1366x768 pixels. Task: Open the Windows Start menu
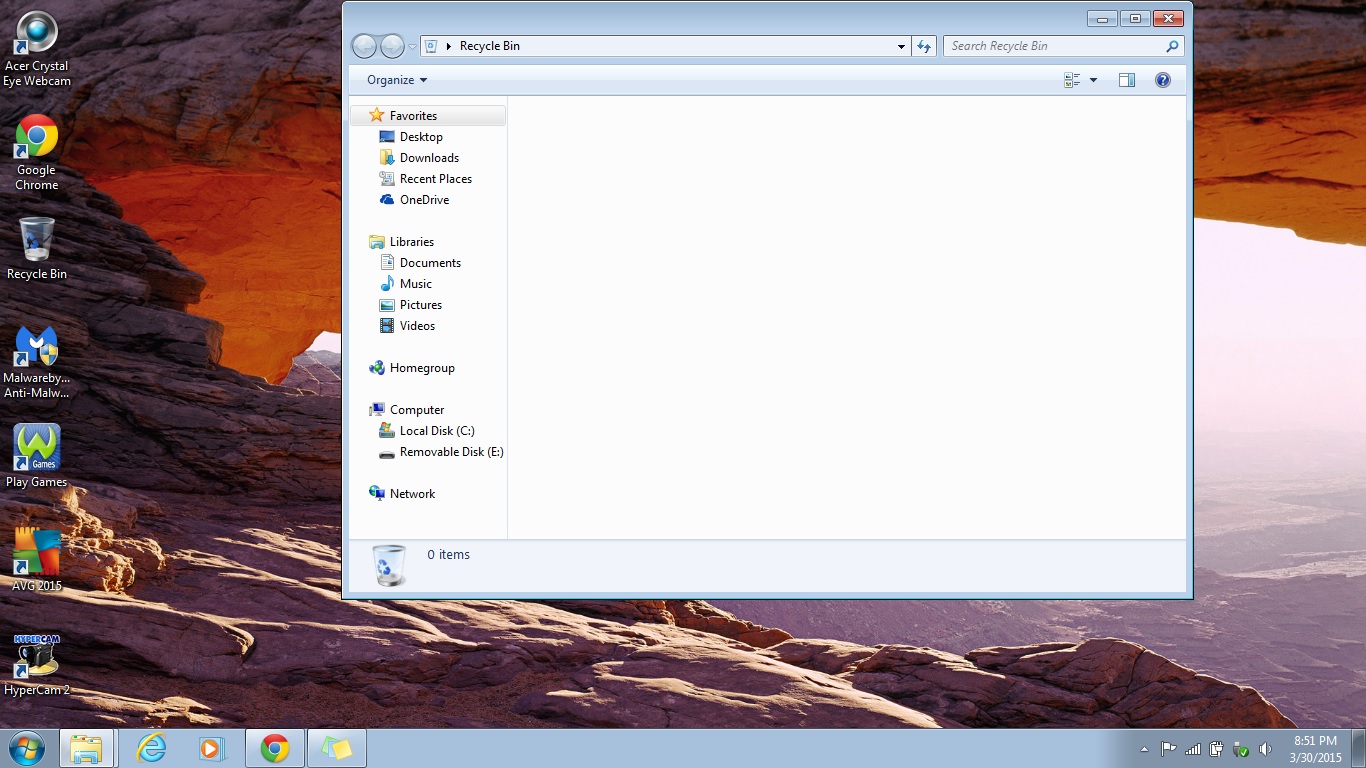pos(26,748)
